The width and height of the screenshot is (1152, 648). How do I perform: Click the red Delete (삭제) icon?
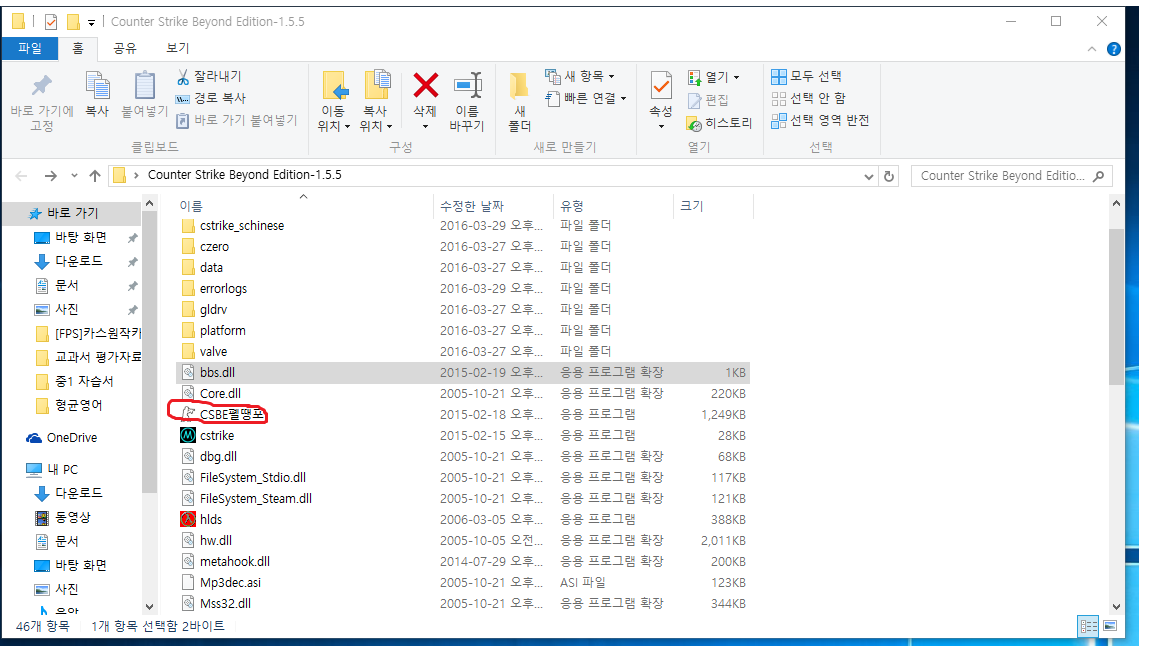425,85
